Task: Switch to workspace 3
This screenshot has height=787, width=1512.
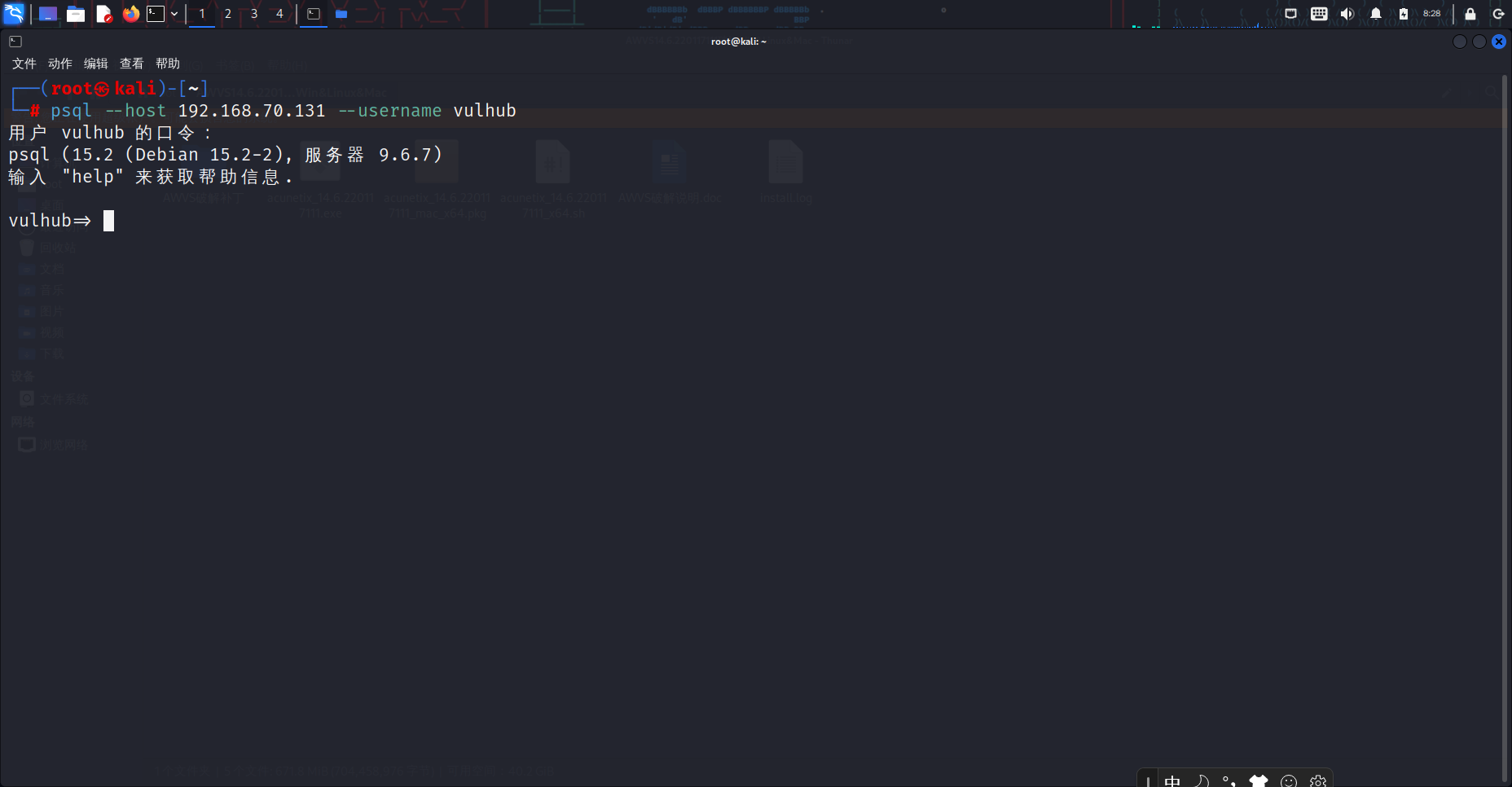Action: point(254,14)
